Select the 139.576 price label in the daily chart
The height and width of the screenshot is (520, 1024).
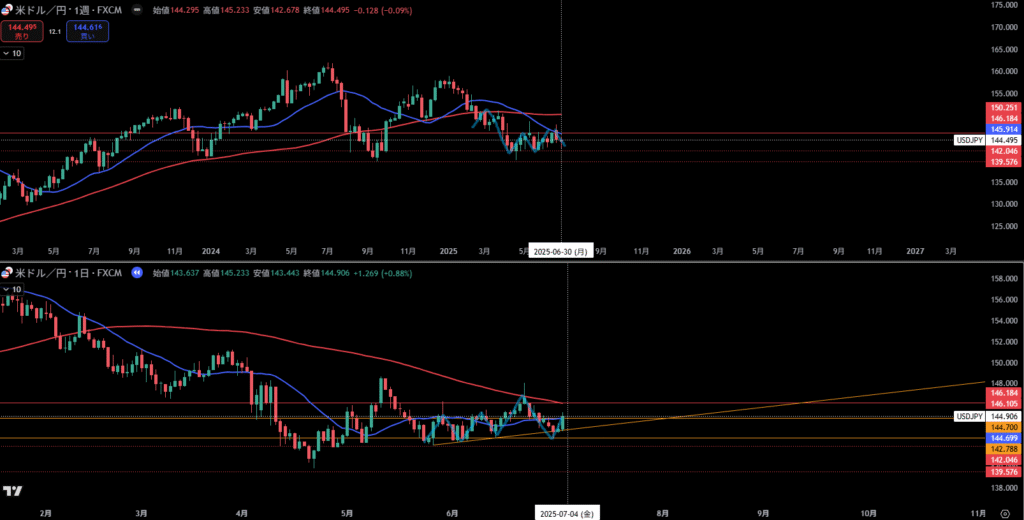click(1002, 471)
